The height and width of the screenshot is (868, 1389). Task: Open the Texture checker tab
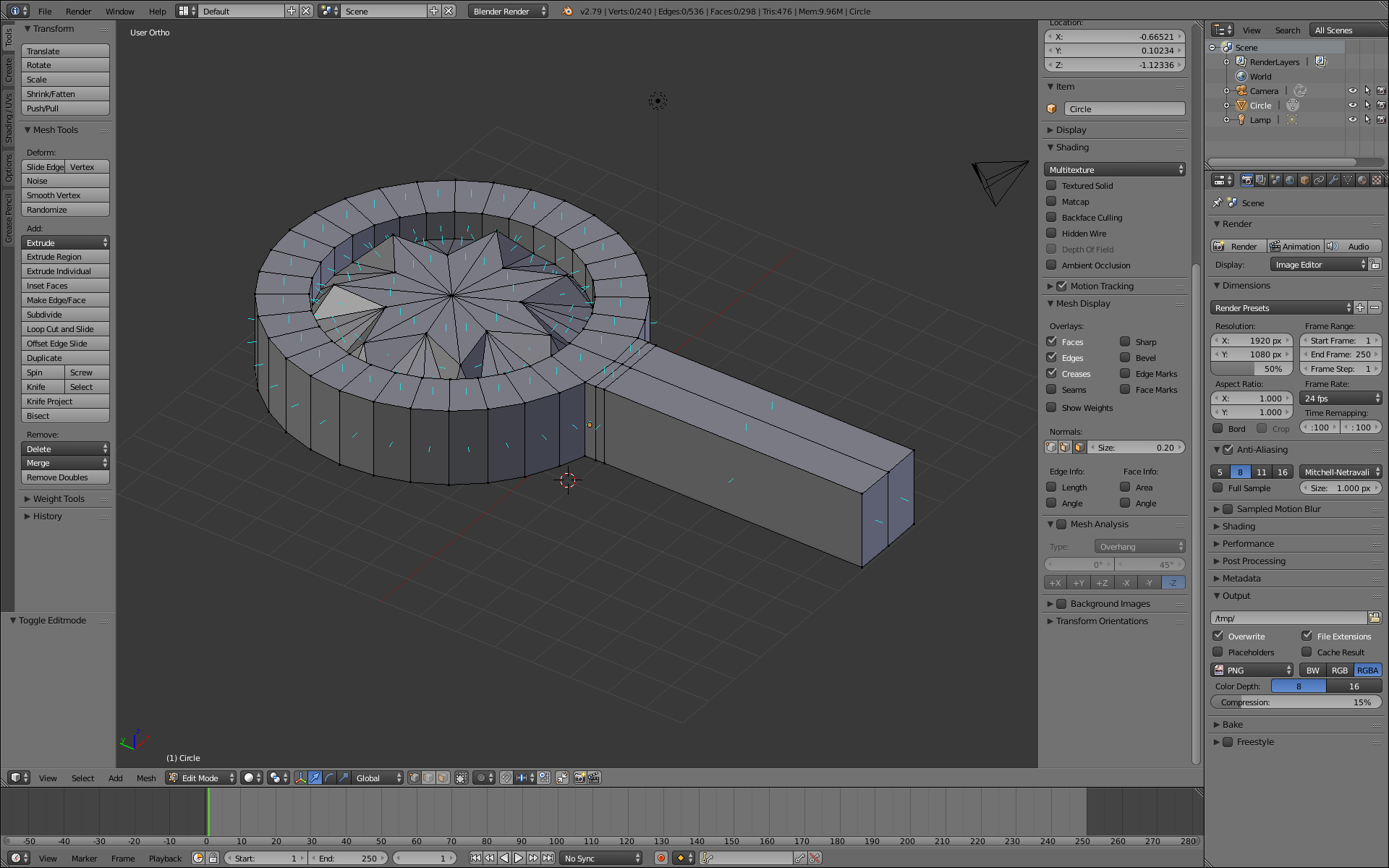pyautogui.click(x=1377, y=180)
